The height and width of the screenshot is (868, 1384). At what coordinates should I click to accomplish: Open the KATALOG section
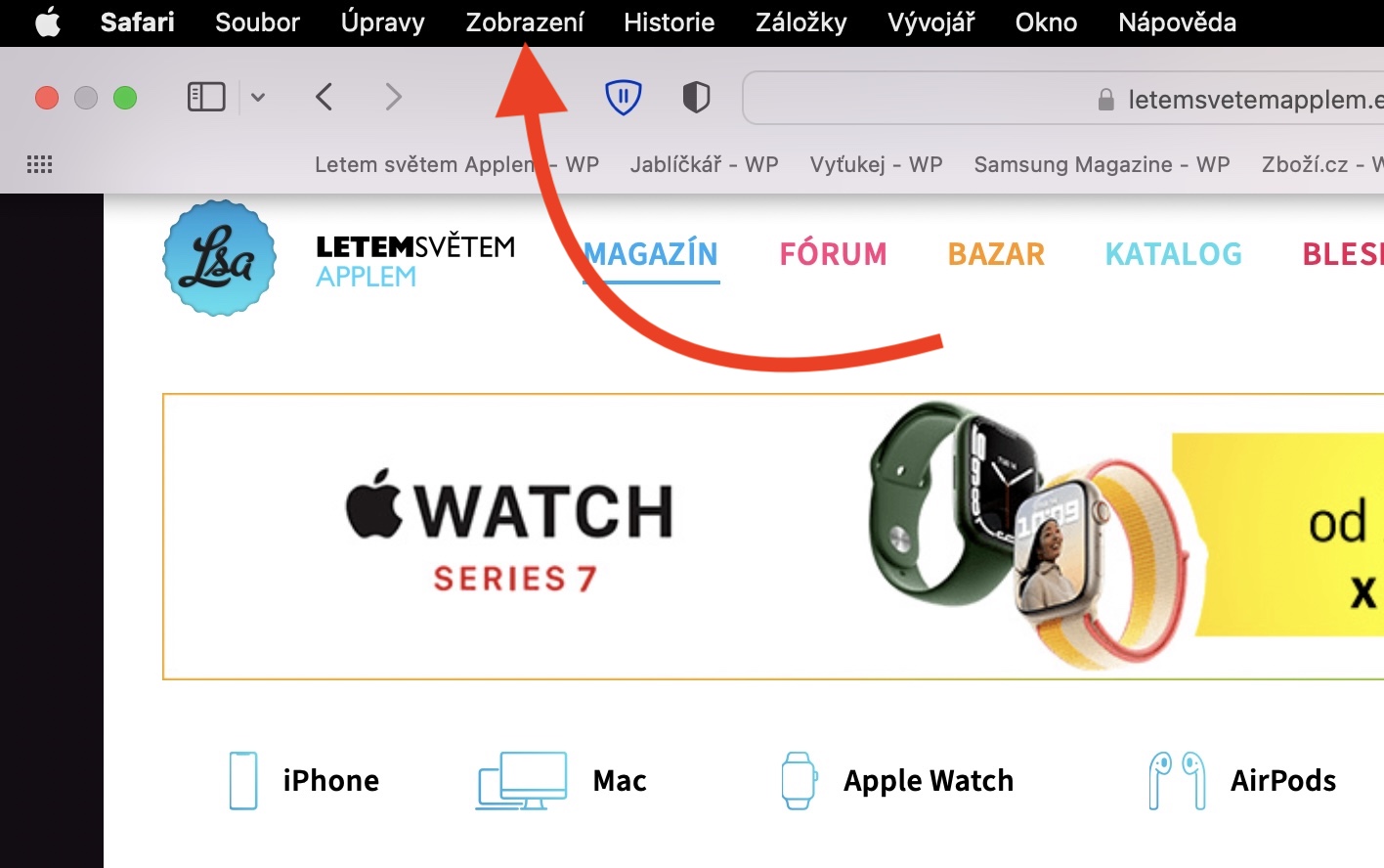click(1173, 254)
